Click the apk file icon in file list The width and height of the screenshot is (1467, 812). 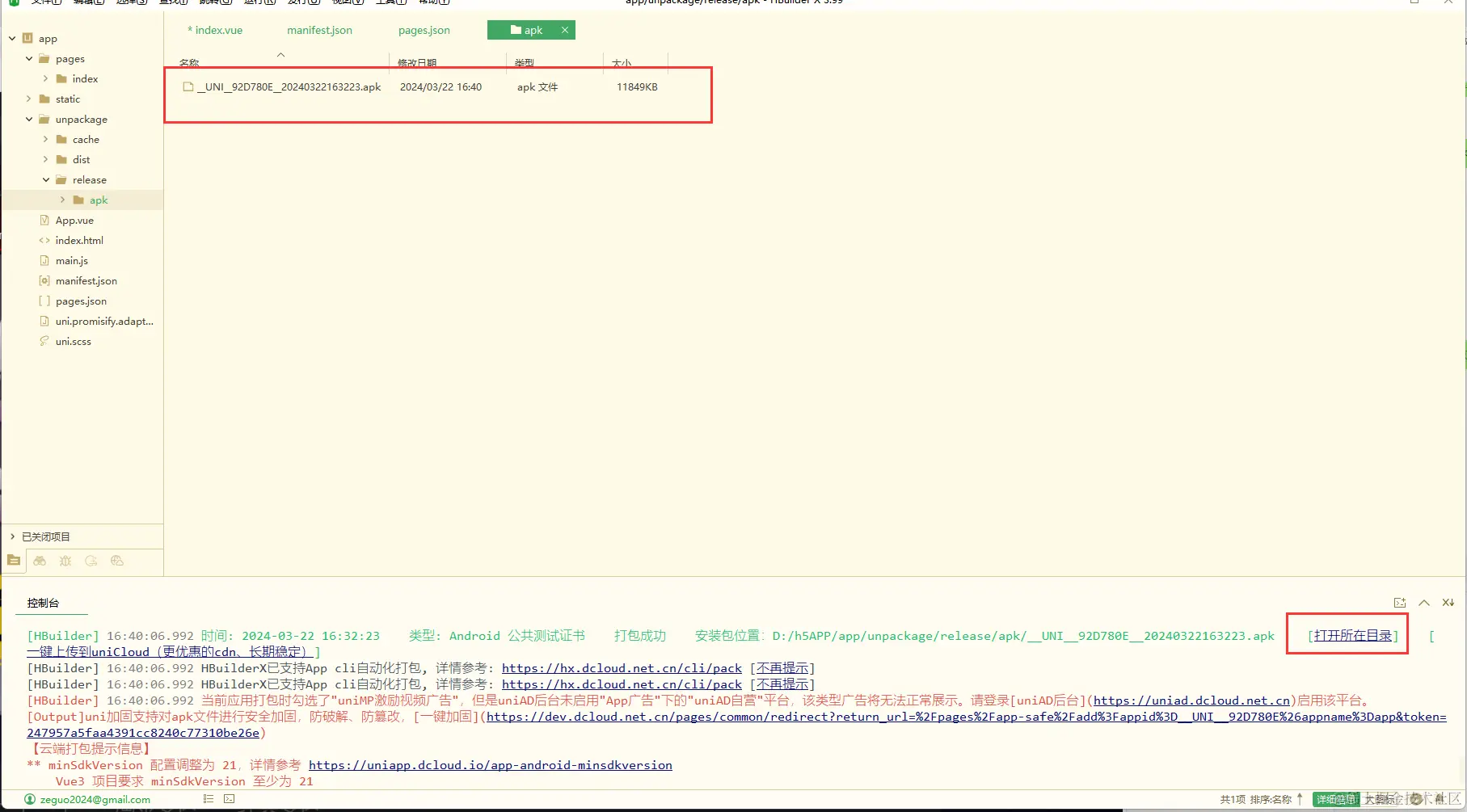[188, 86]
